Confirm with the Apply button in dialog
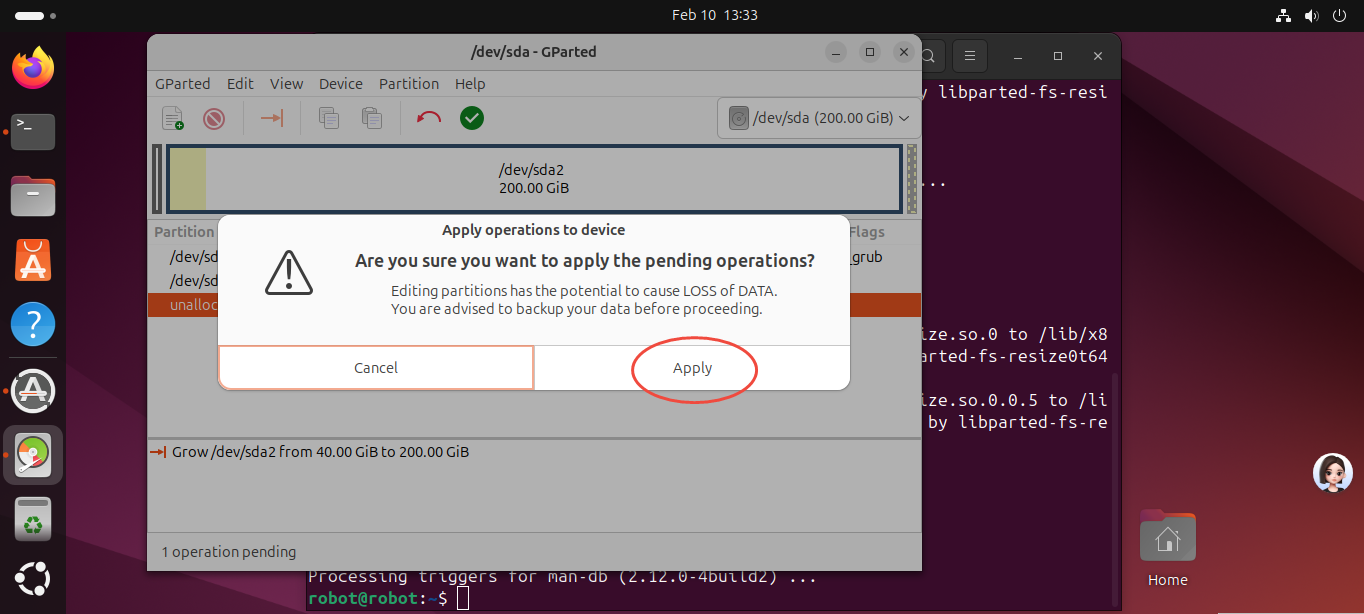1364x614 pixels. [x=692, y=368]
